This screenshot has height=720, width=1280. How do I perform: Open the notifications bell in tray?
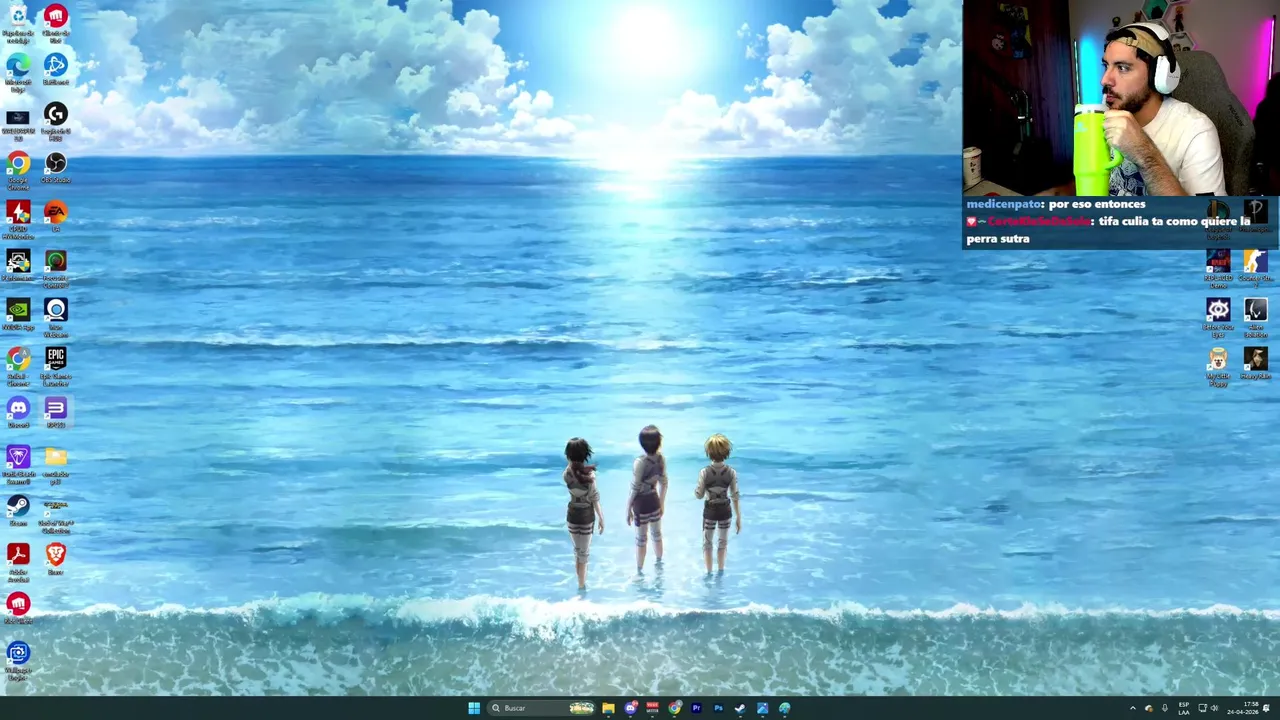1267,708
